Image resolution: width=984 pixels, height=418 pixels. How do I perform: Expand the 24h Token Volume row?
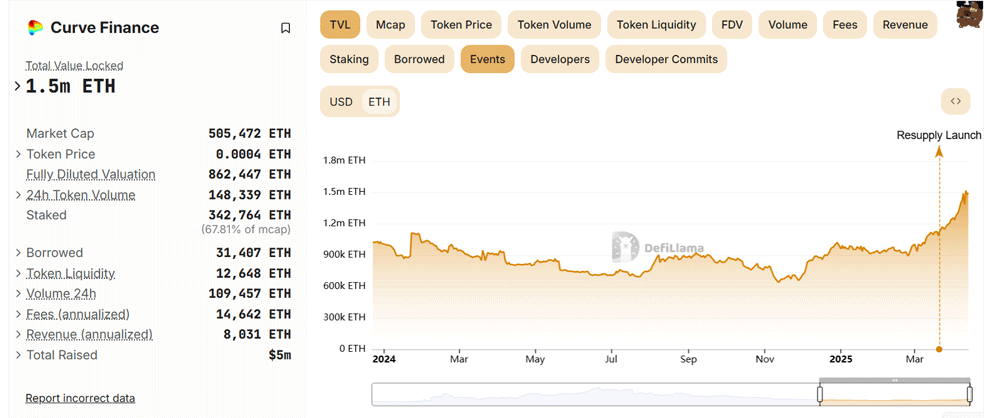click(19, 195)
